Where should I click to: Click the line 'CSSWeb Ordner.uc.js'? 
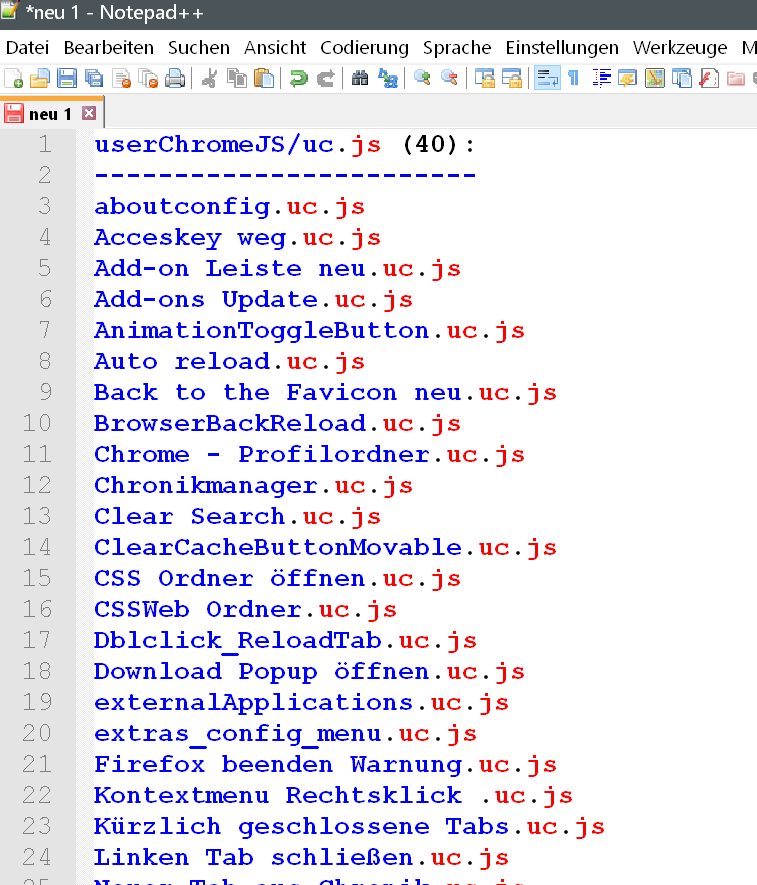pyautogui.click(x=245, y=610)
